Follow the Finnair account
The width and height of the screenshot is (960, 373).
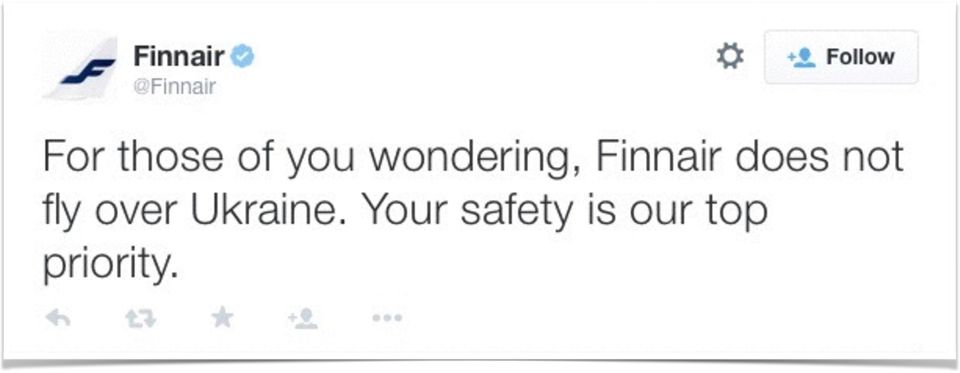pos(841,57)
